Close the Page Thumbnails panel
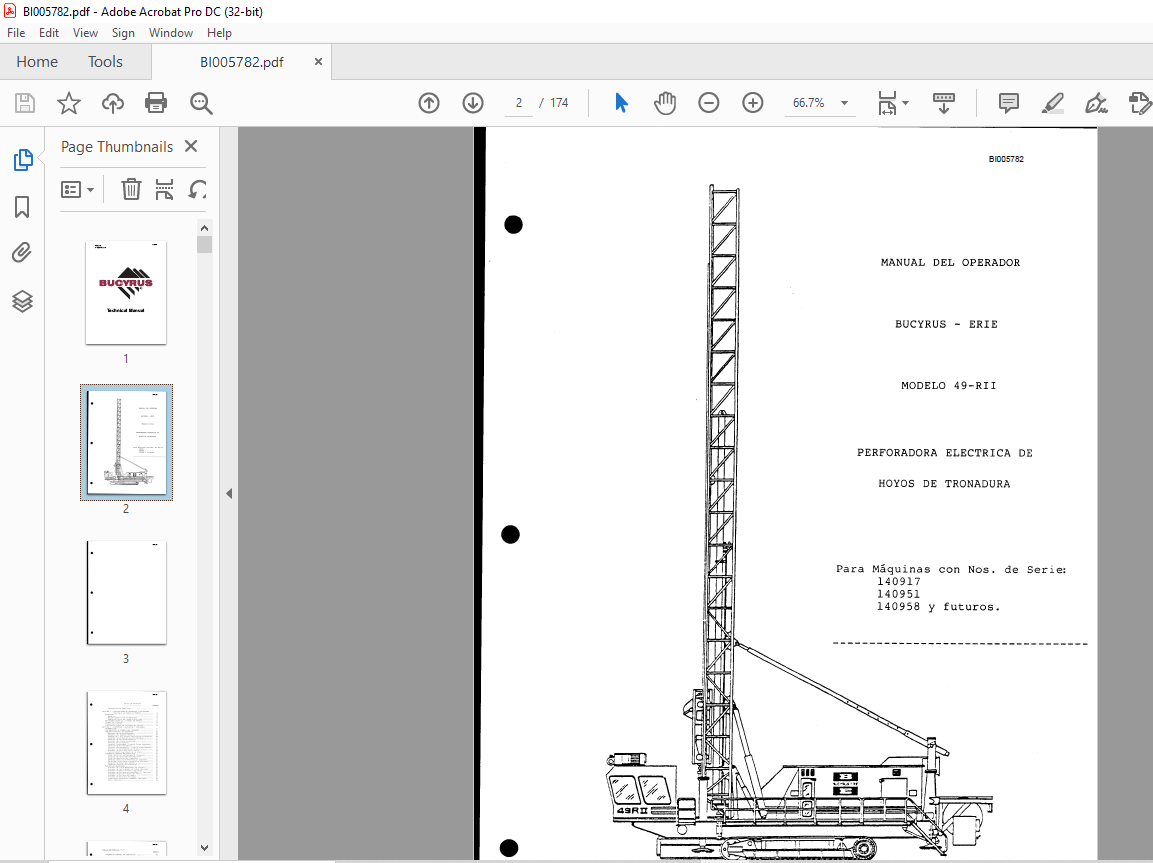This screenshot has width=1153, height=863. (x=191, y=146)
